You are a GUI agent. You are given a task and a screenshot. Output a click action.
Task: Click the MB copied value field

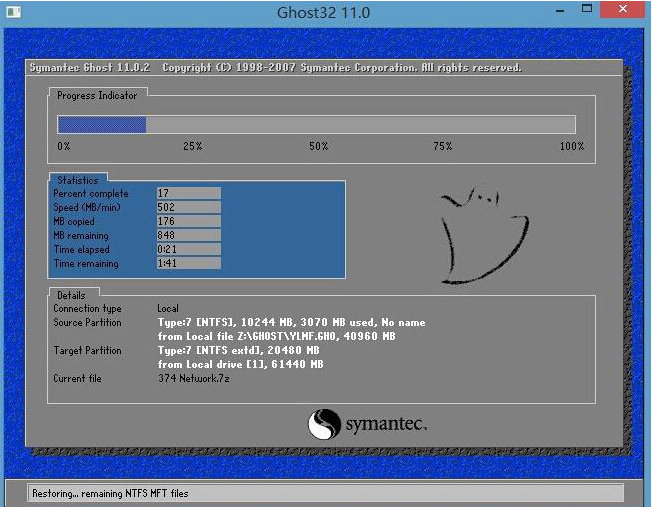coord(188,221)
